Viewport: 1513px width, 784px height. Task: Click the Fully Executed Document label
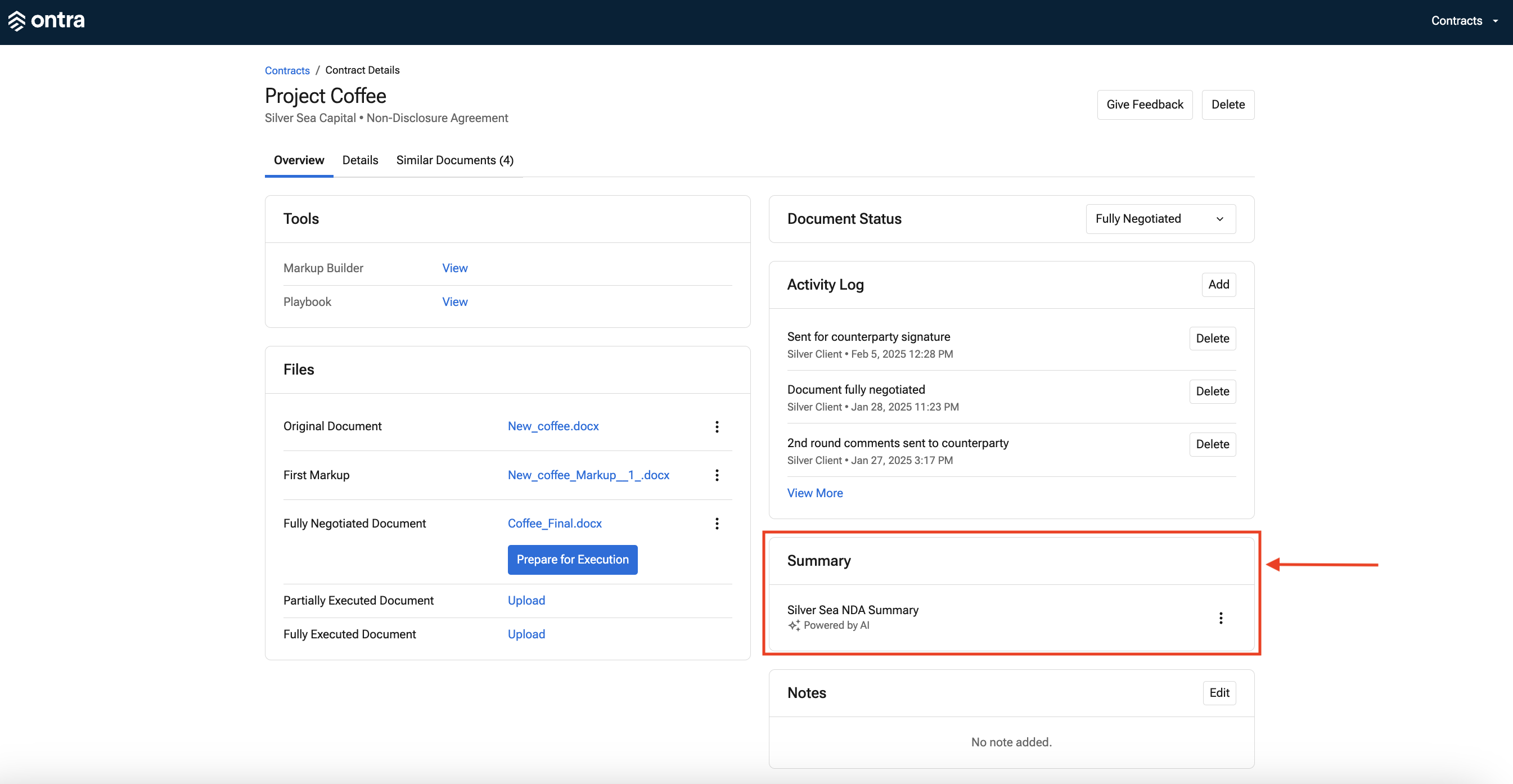(x=349, y=634)
